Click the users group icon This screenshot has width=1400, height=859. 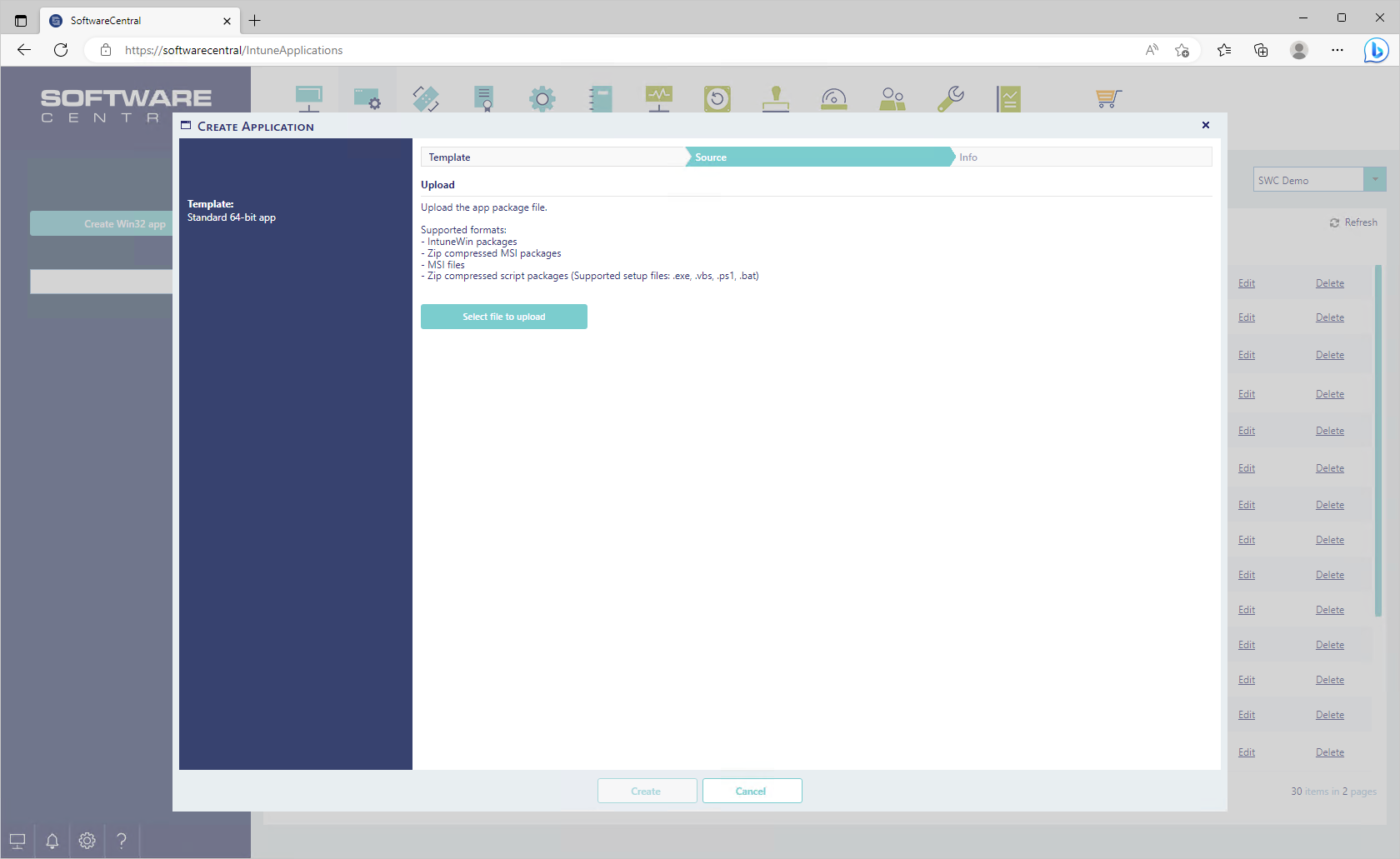click(x=892, y=98)
